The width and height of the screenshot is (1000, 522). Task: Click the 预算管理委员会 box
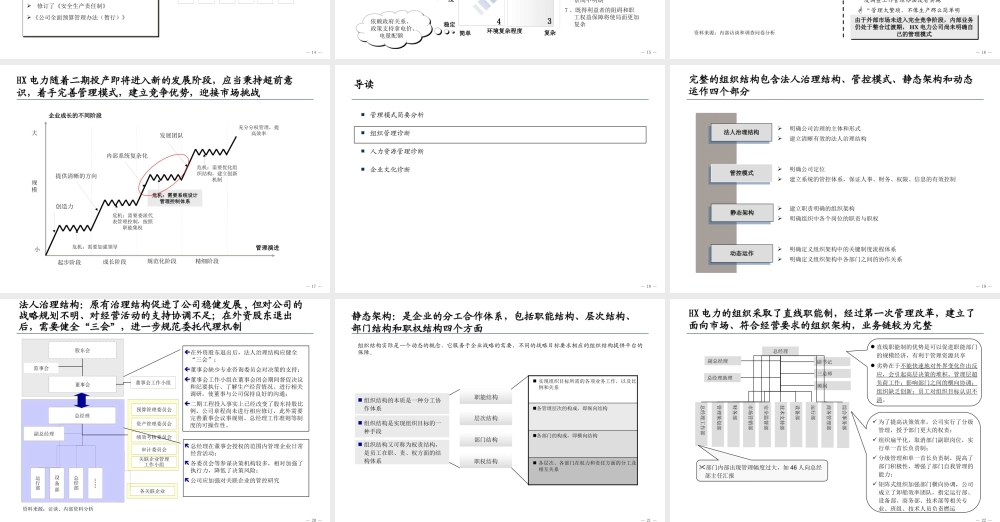click(154, 409)
